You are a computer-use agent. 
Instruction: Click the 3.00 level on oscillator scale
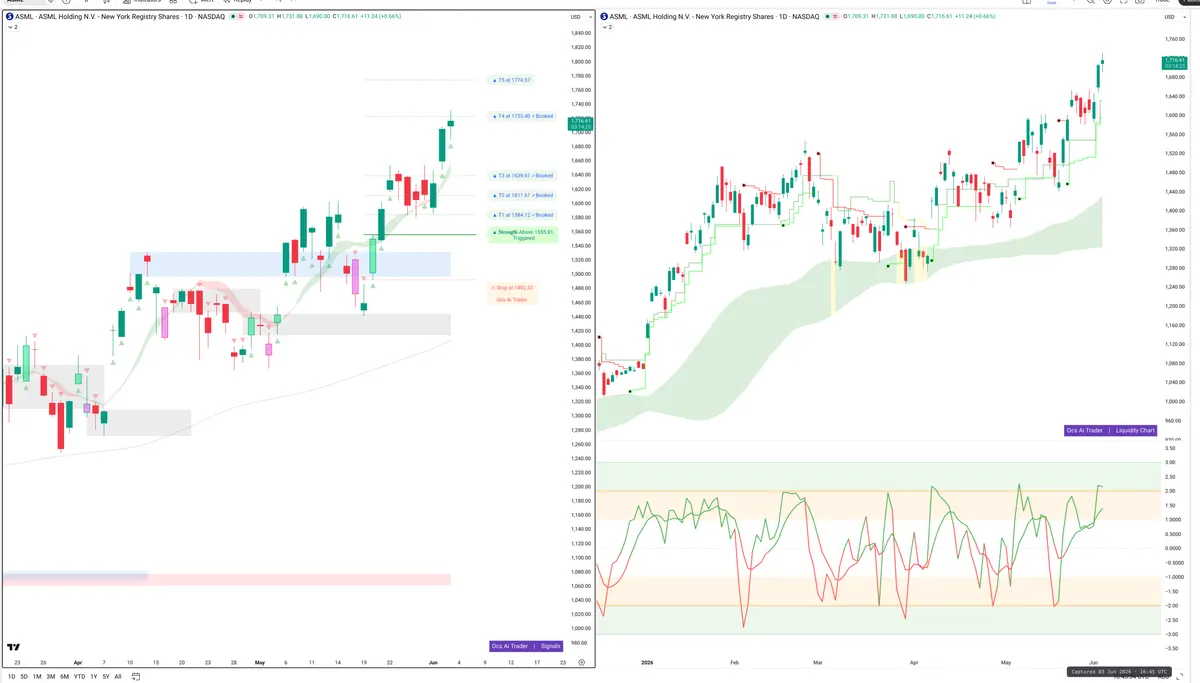[x=1170, y=462]
